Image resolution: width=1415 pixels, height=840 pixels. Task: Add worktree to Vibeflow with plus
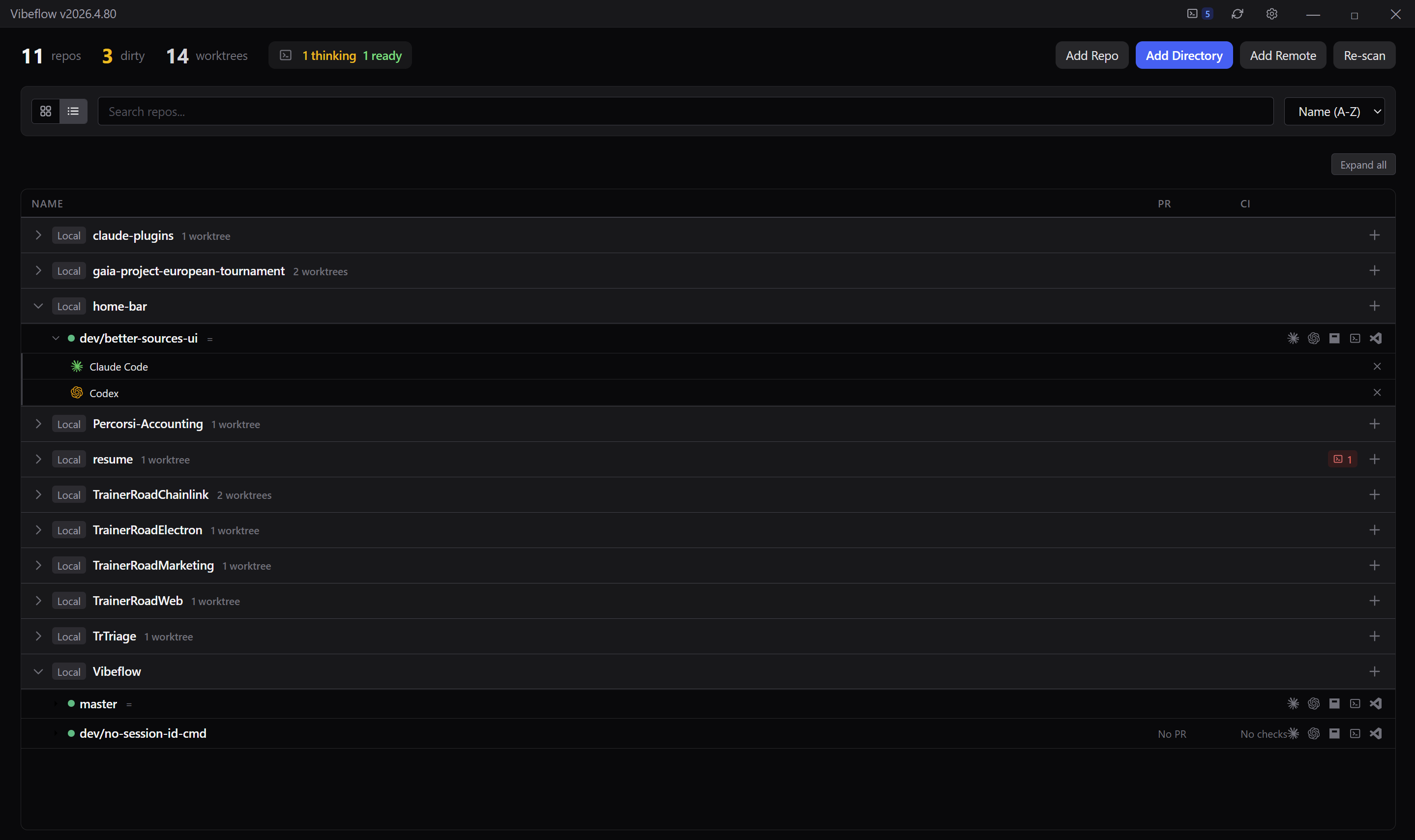point(1374,672)
